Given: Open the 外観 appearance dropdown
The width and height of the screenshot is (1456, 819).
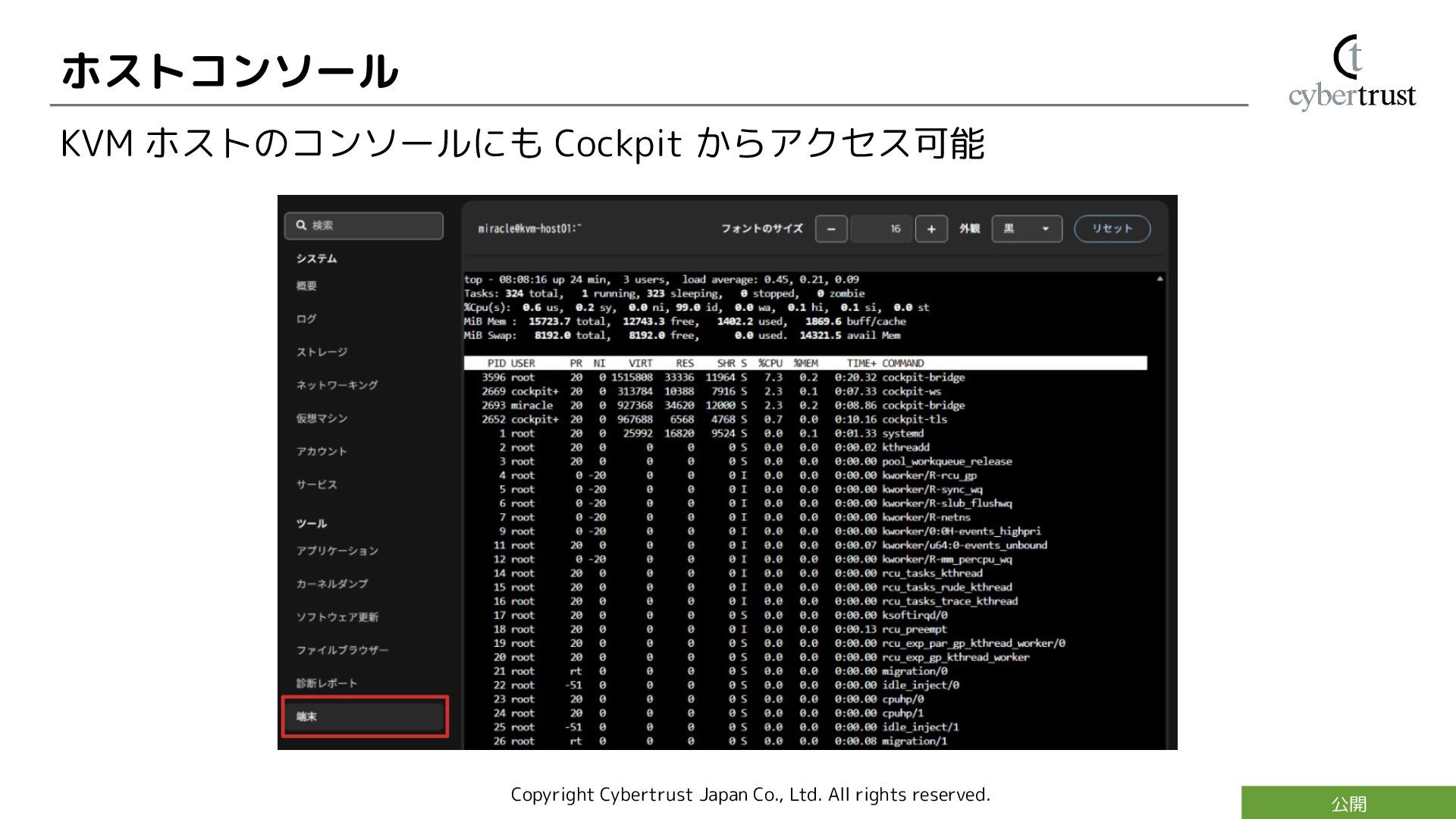Looking at the screenshot, I should point(1026,229).
